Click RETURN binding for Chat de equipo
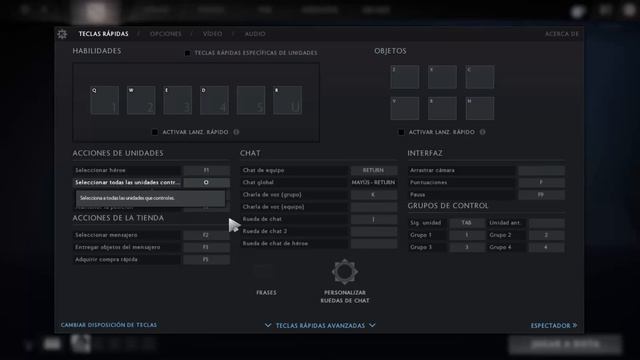Viewport: 640px width, 360px height. click(373, 170)
